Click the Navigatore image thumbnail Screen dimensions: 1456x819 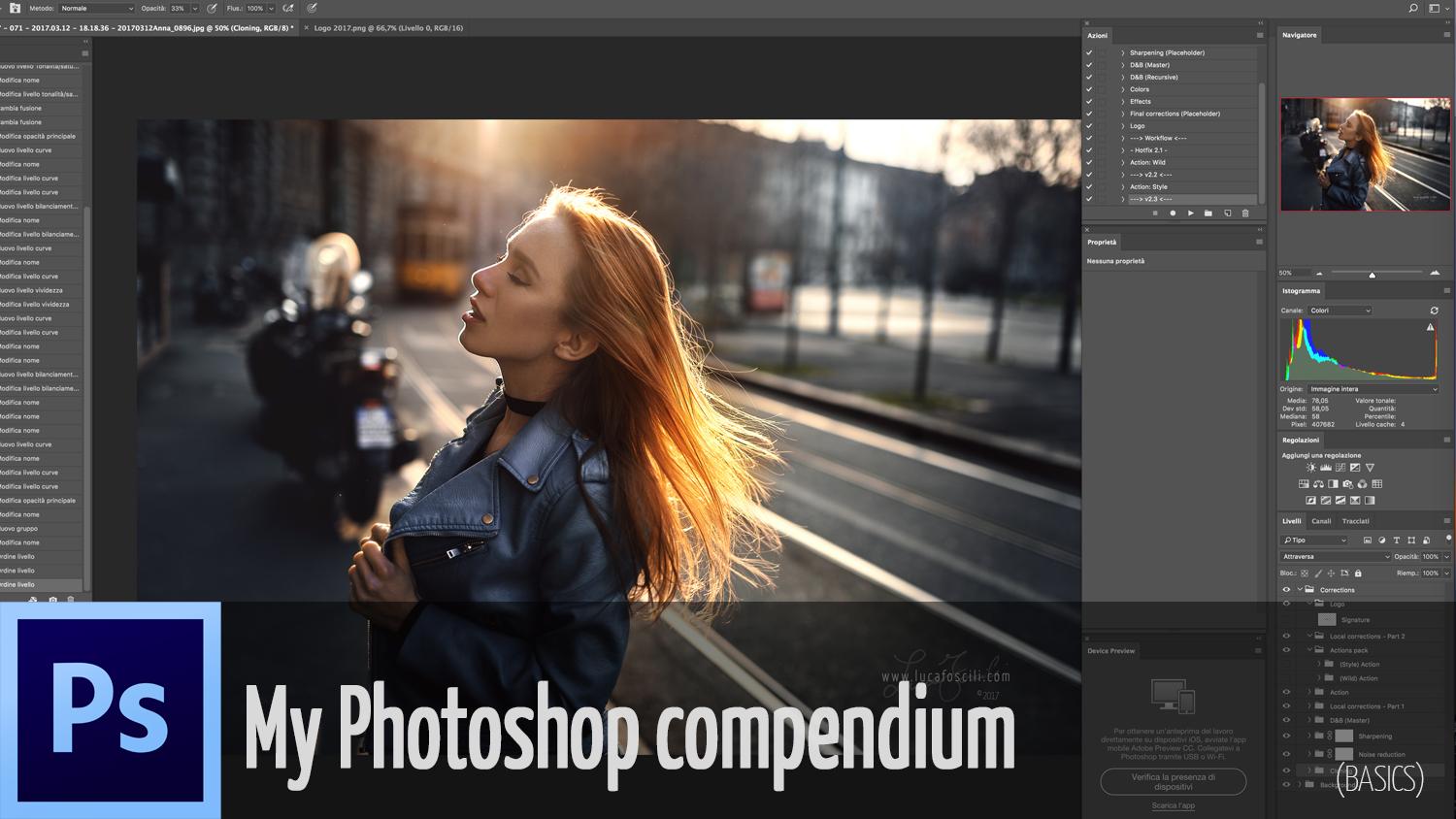[1365, 154]
